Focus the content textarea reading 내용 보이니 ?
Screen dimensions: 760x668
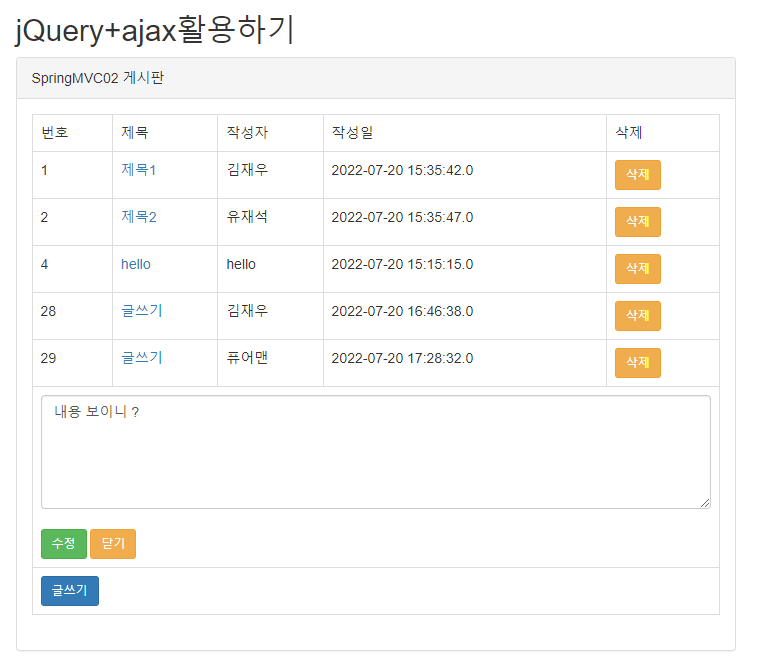pos(376,452)
